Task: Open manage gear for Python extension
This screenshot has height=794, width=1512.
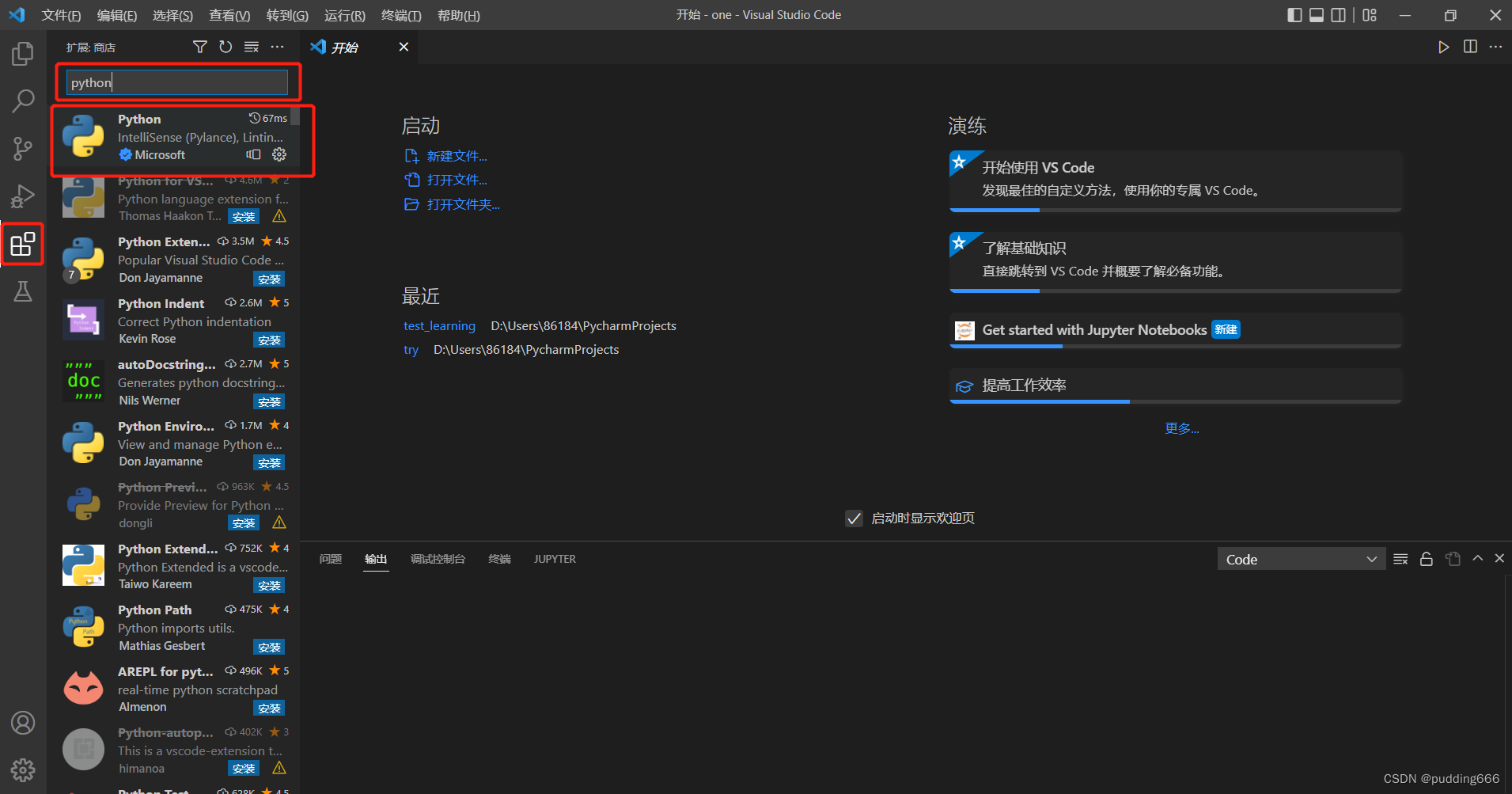Action: coord(279,154)
